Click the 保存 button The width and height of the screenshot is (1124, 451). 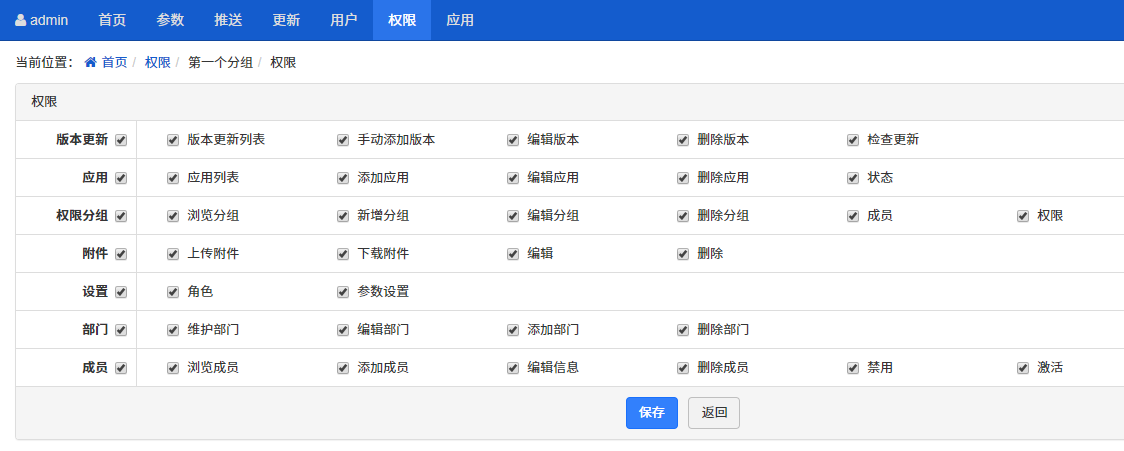point(652,413)
